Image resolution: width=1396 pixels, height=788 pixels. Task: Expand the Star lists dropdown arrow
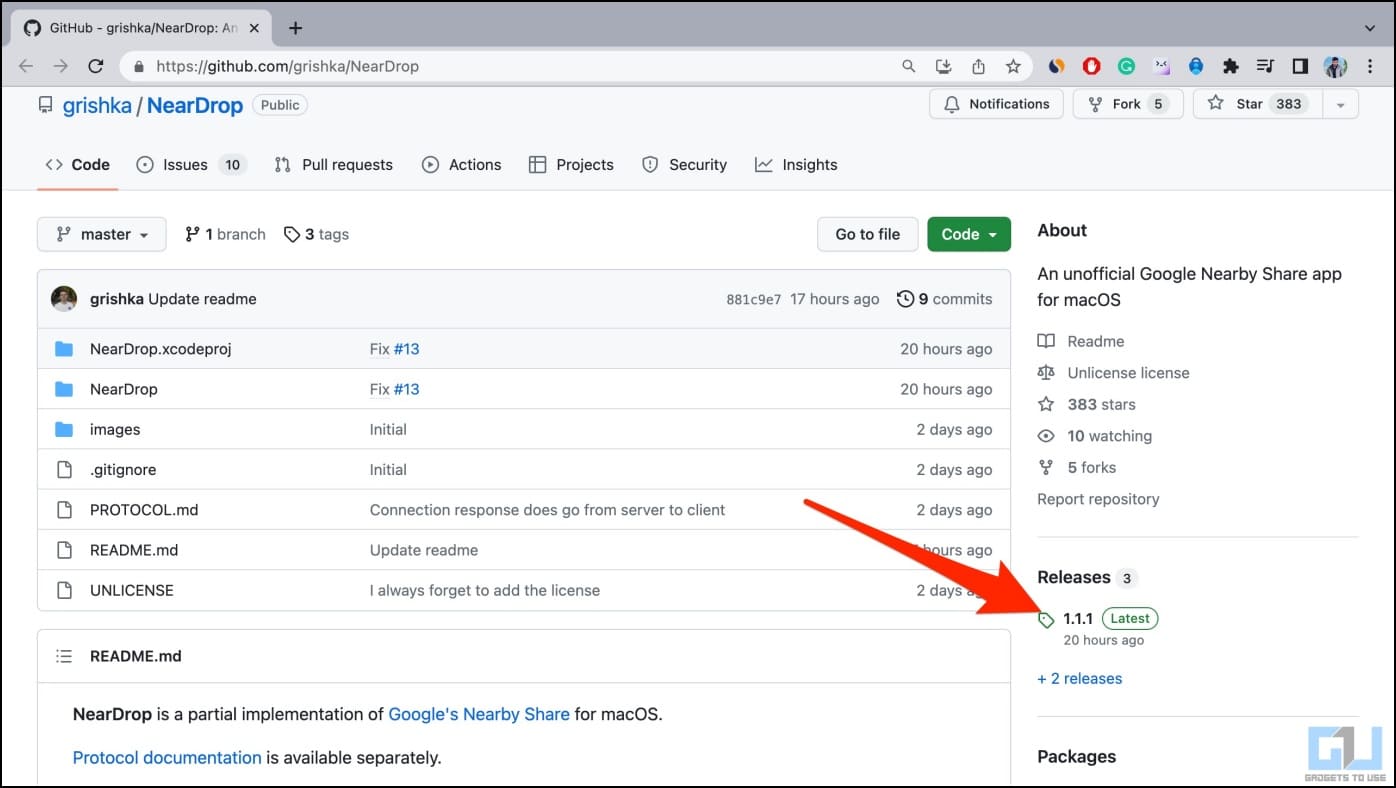pyautogui.click(x=1341, y=104)
